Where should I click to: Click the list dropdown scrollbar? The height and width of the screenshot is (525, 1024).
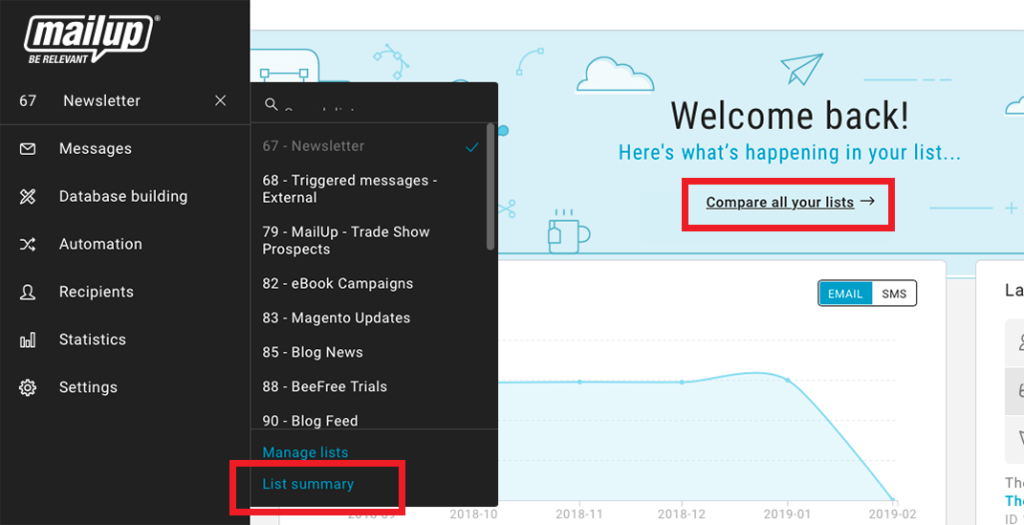(490, 186)
